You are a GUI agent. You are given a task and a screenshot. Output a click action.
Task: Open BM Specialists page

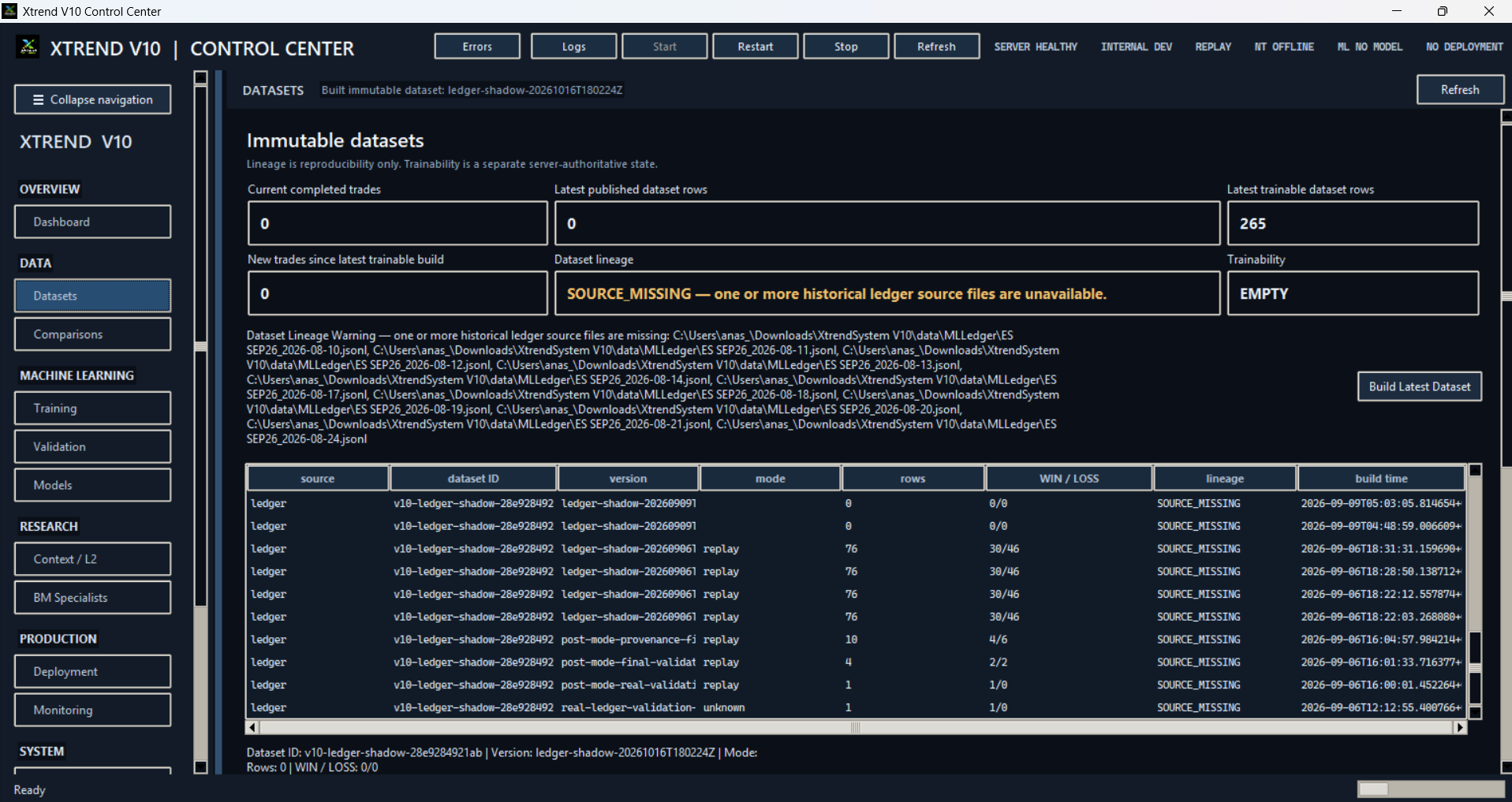point(92,598)
